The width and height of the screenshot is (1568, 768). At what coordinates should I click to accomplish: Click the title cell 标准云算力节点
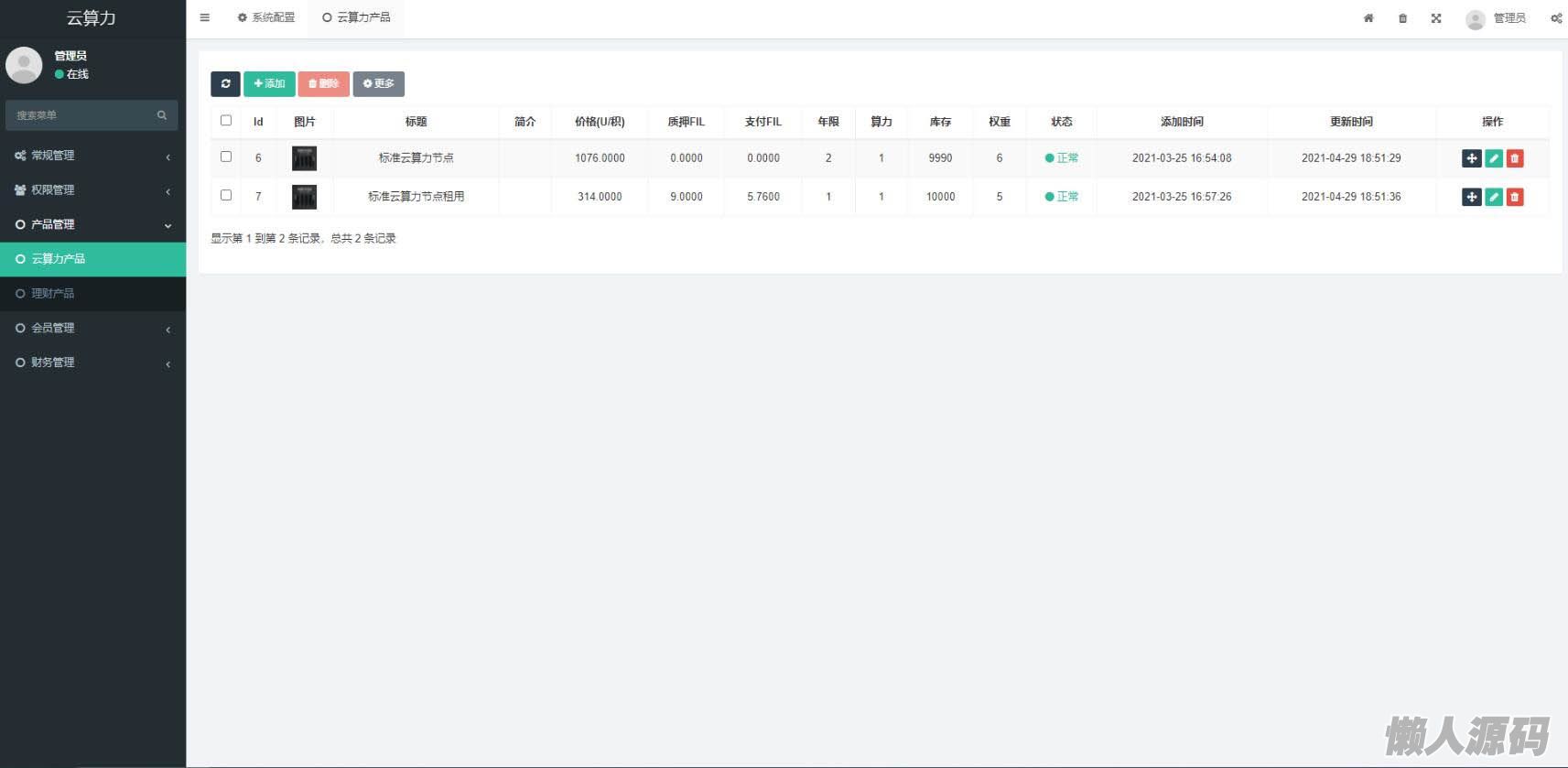pos(416,158)
